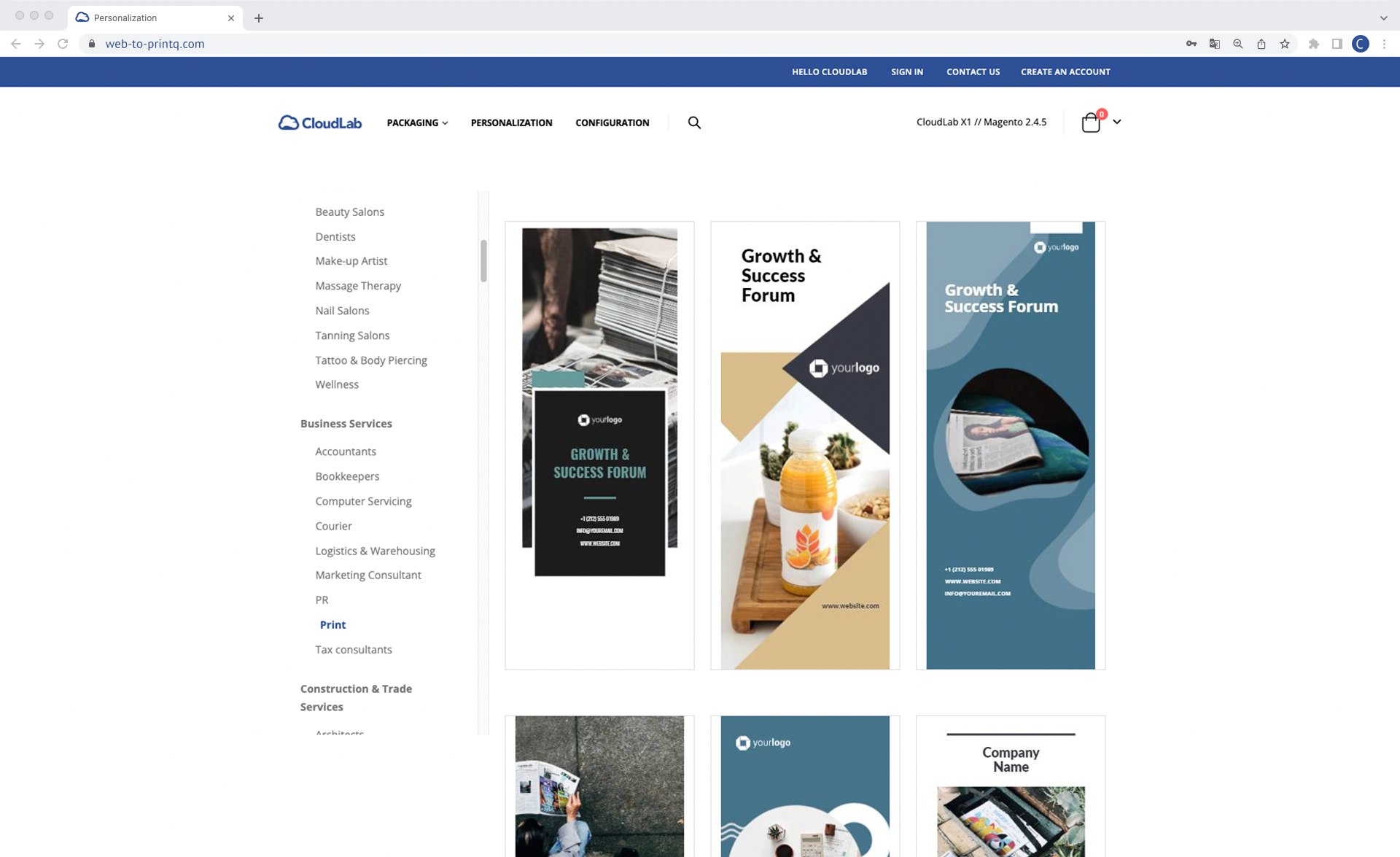Click the CloudLab logo
This screenshot has width=1400, height=857.
[319, 123]
